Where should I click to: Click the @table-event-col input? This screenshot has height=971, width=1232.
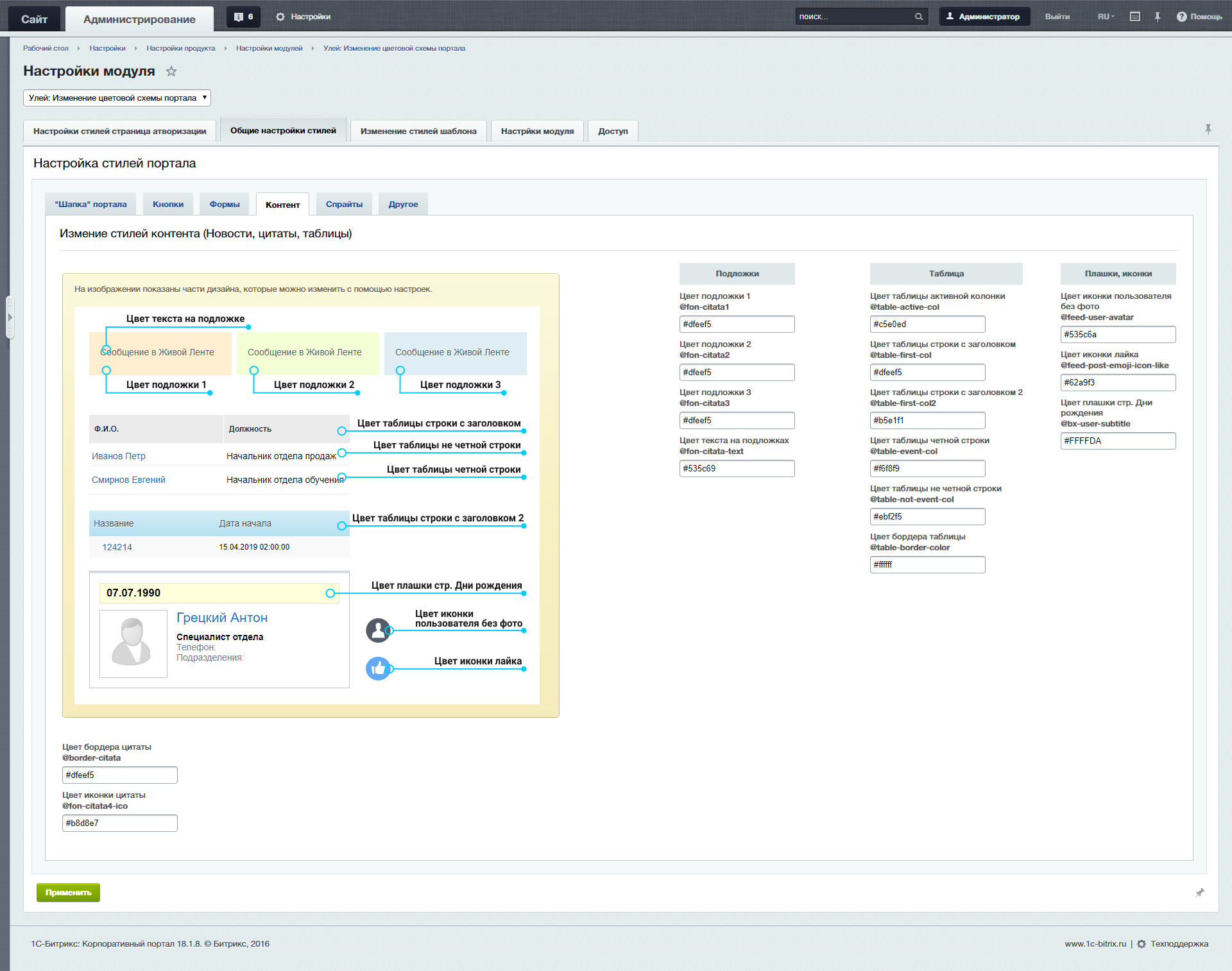pyautogui.click(x=927, y=468)
